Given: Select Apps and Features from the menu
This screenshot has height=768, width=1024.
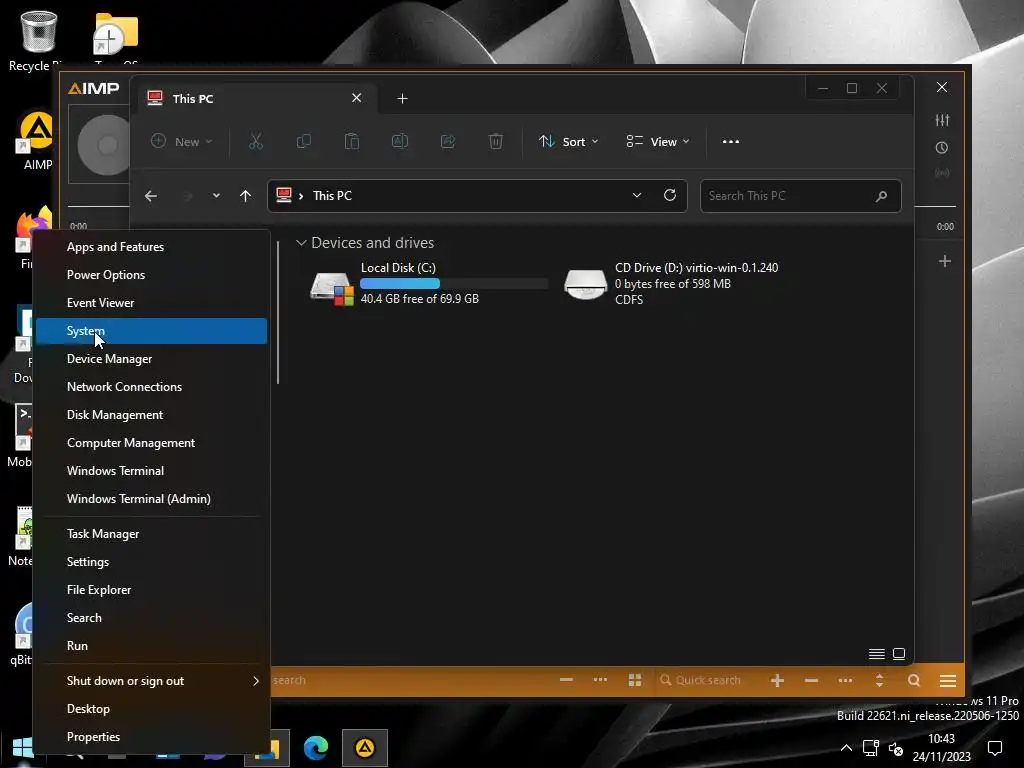Looking at the screenshot, I should point(152,247).
